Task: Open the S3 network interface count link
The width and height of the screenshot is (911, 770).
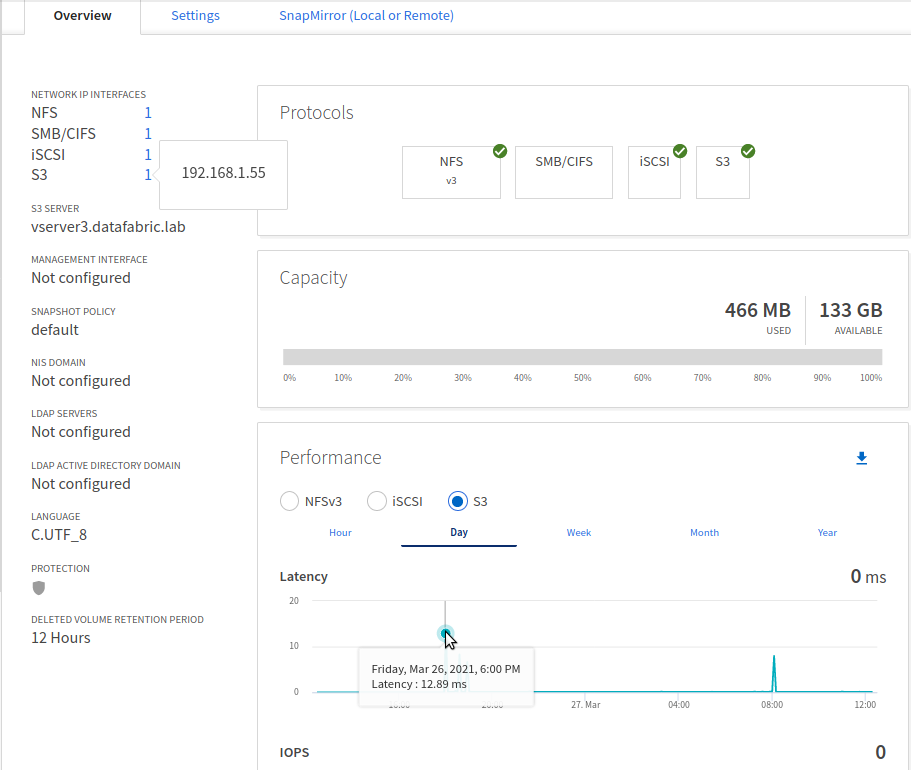Action: (x=148, y=175)
